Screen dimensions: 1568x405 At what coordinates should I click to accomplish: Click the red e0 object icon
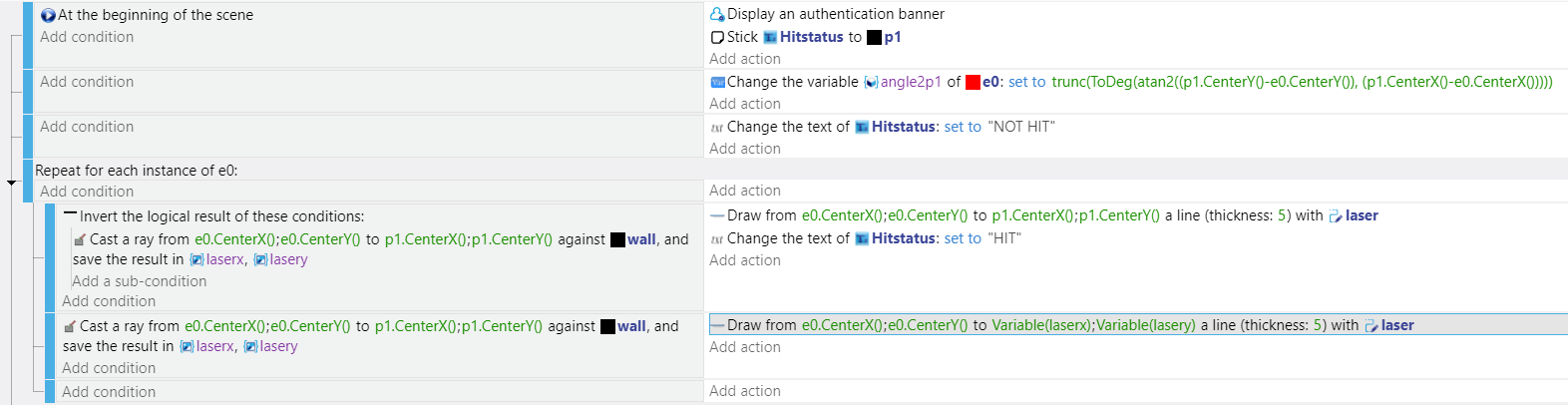pyautogui.click(x=973, y=82)
